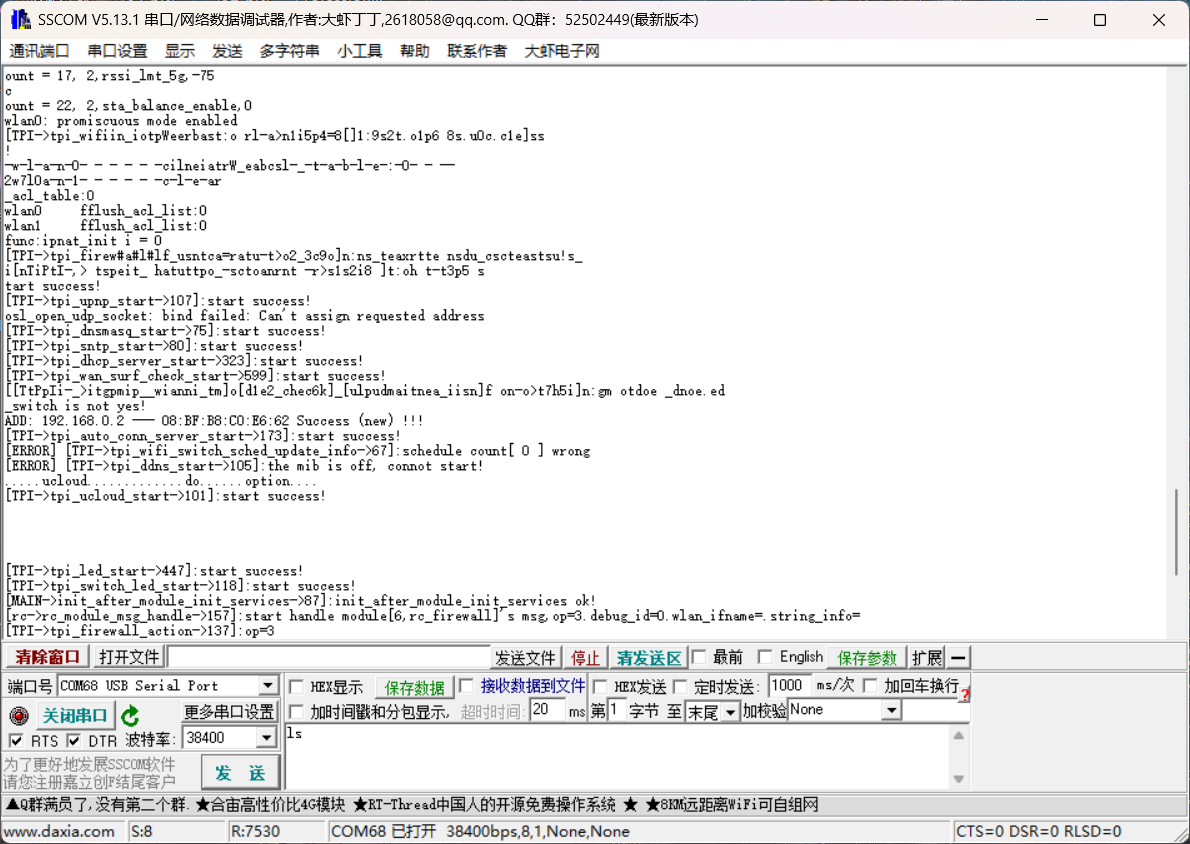Uncheck the RTS checkbox
The image size is (1190, 844).
point(16,741)
